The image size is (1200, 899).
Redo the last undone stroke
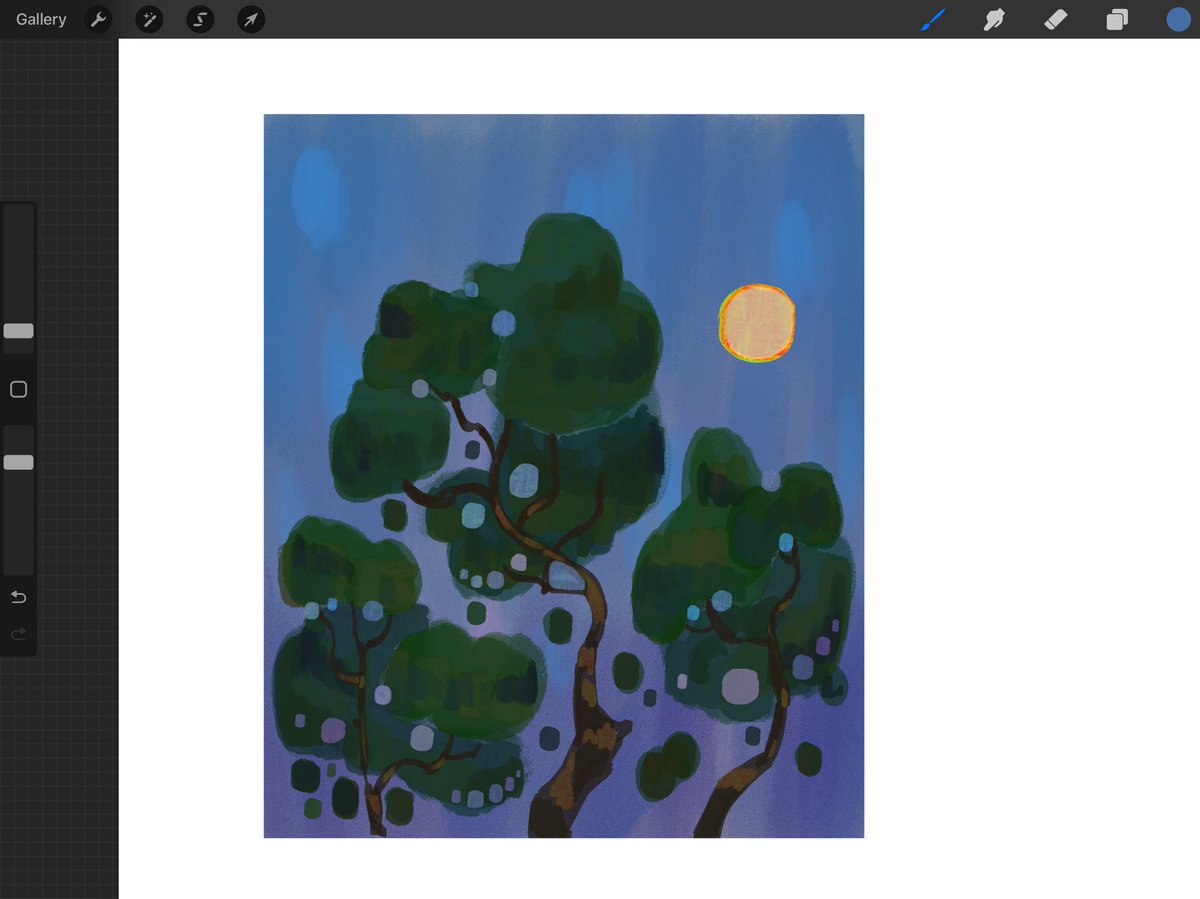coord(18,634)
